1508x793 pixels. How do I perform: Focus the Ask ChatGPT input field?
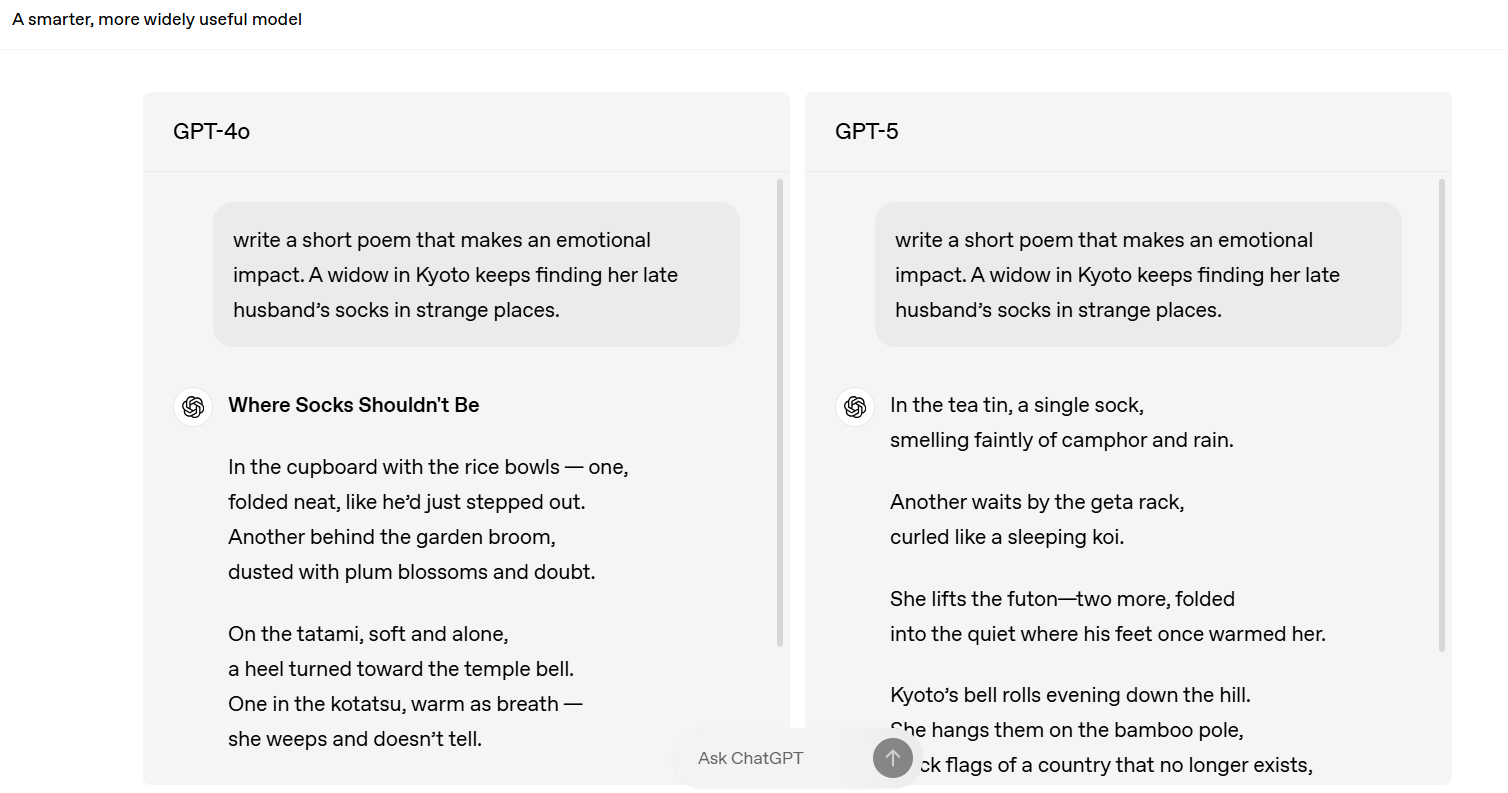click(770, 758)
